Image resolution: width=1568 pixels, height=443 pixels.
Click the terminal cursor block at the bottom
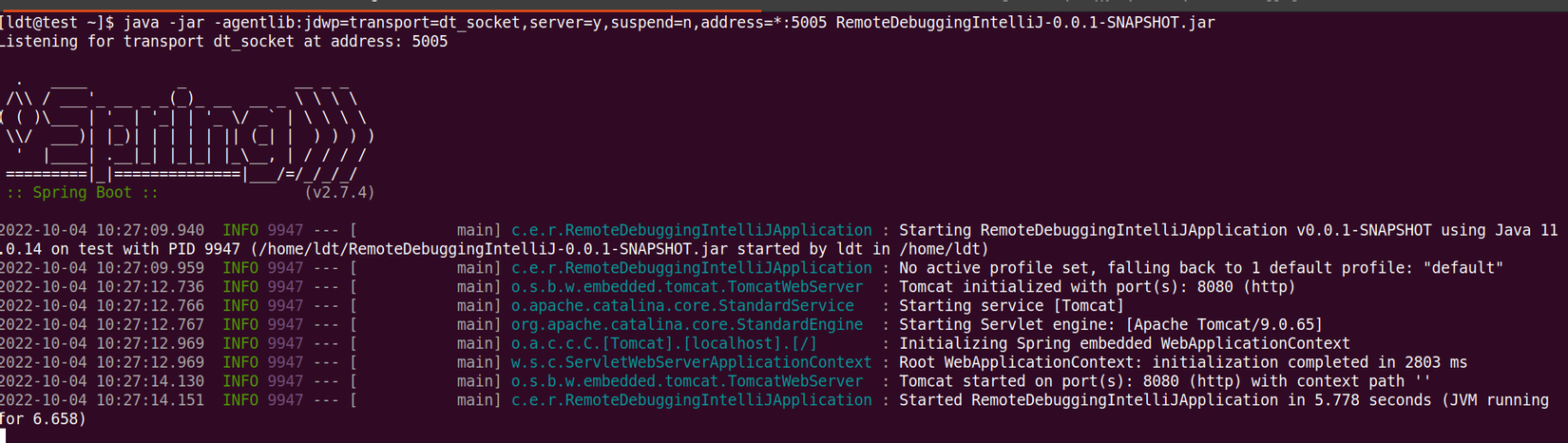(x=3, y=435)
